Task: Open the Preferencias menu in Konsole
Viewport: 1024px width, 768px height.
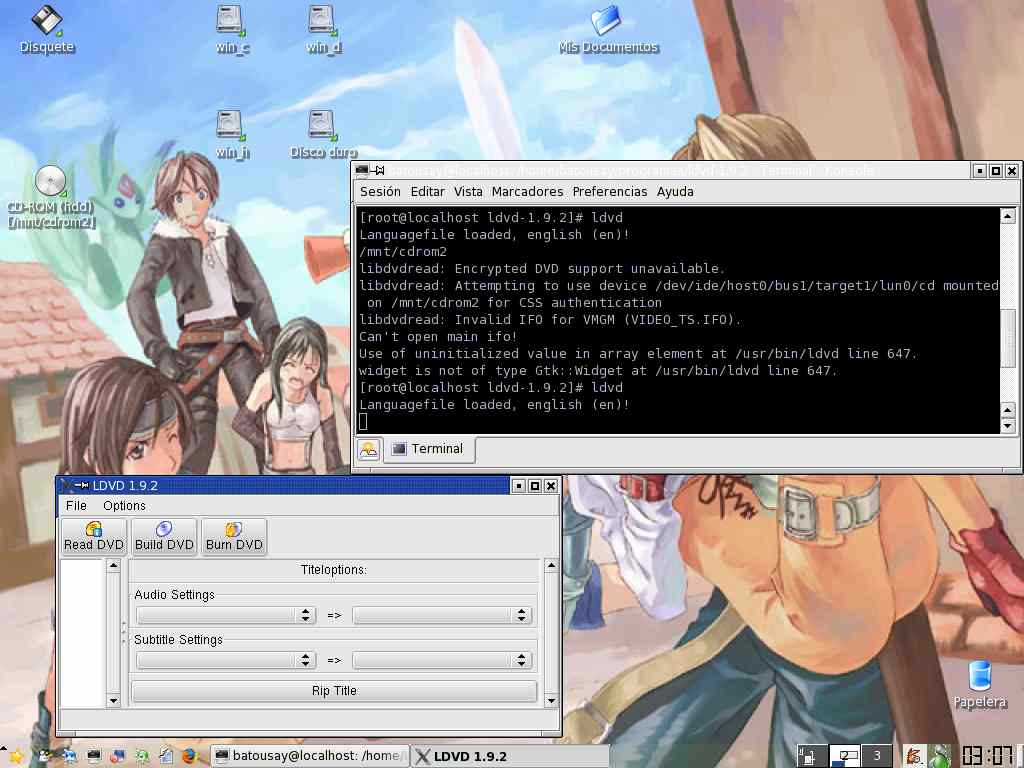Action: [610, 191]
